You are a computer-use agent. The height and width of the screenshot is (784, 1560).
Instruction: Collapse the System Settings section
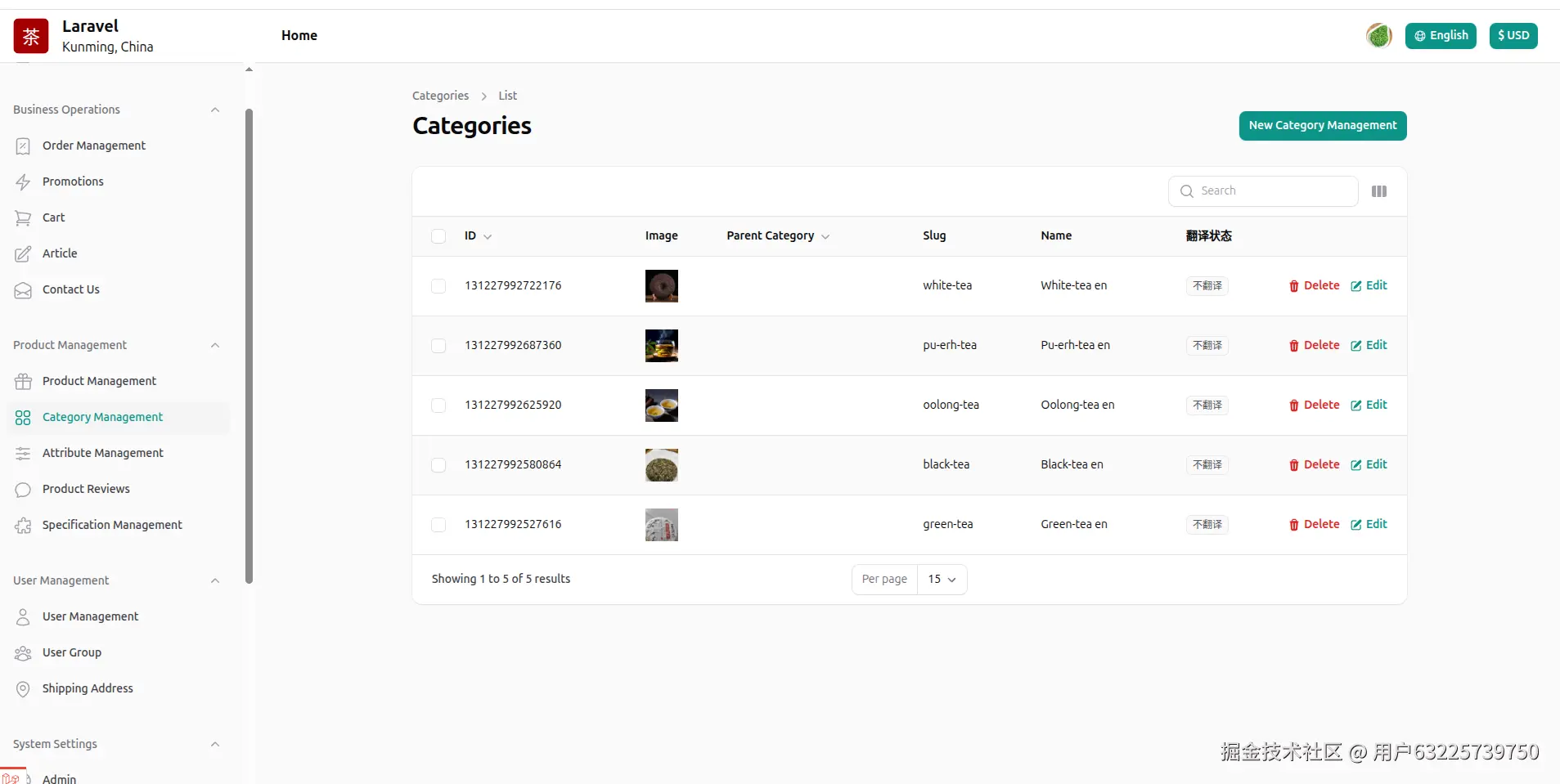(215, 745)
